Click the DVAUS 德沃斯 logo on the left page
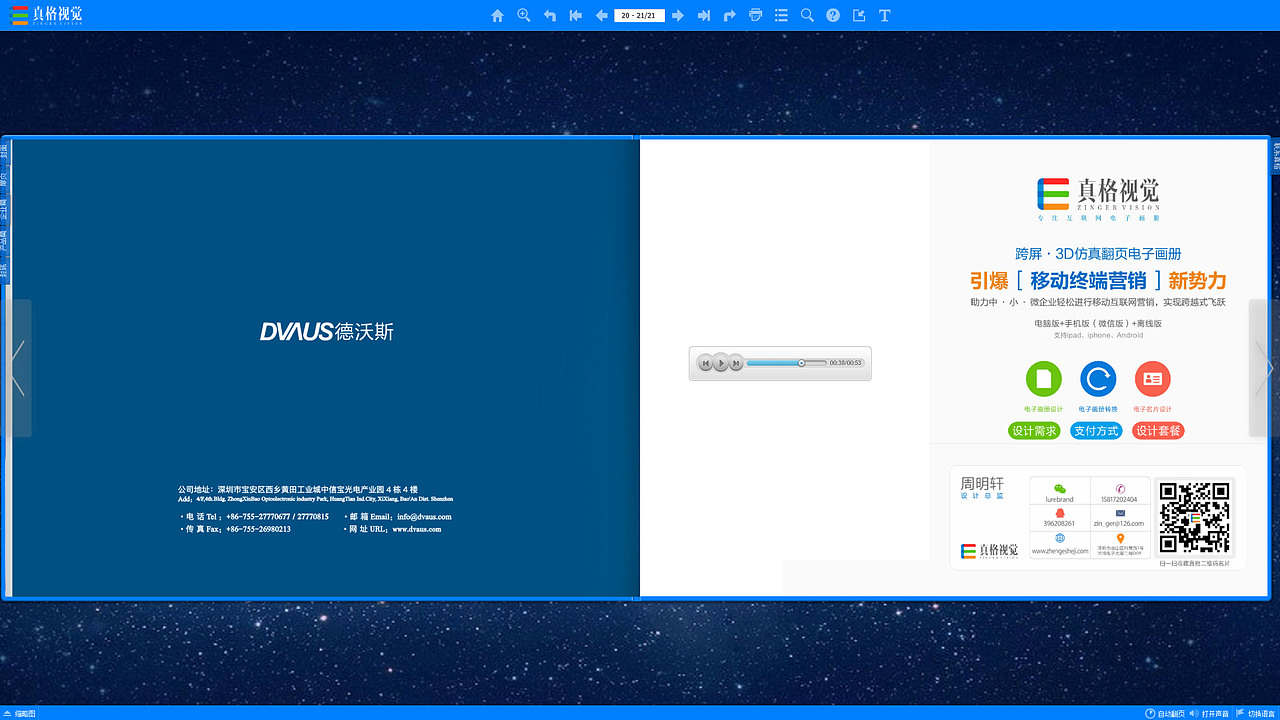The height and width of the screenshot is (720, 1280). click(327, 331)
